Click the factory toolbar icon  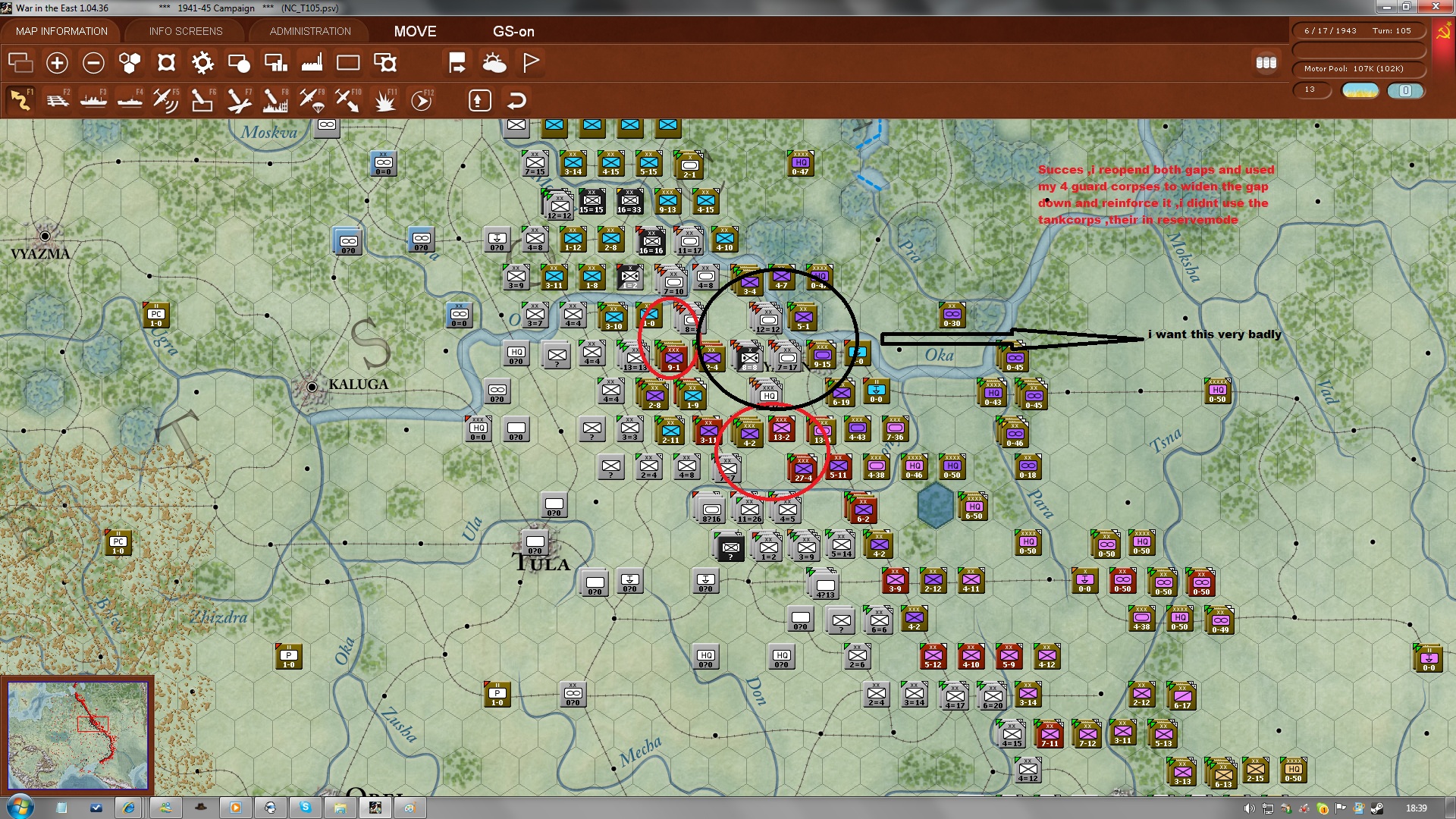coord(312,62)
